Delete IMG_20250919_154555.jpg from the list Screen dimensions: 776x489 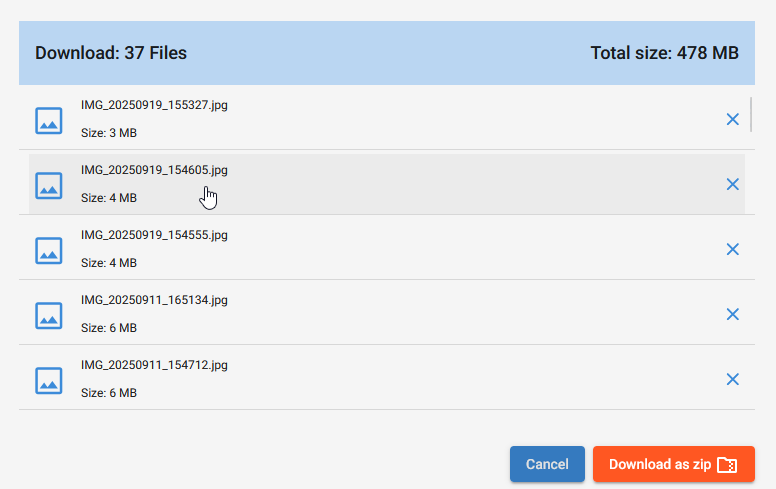click(732, 249)
